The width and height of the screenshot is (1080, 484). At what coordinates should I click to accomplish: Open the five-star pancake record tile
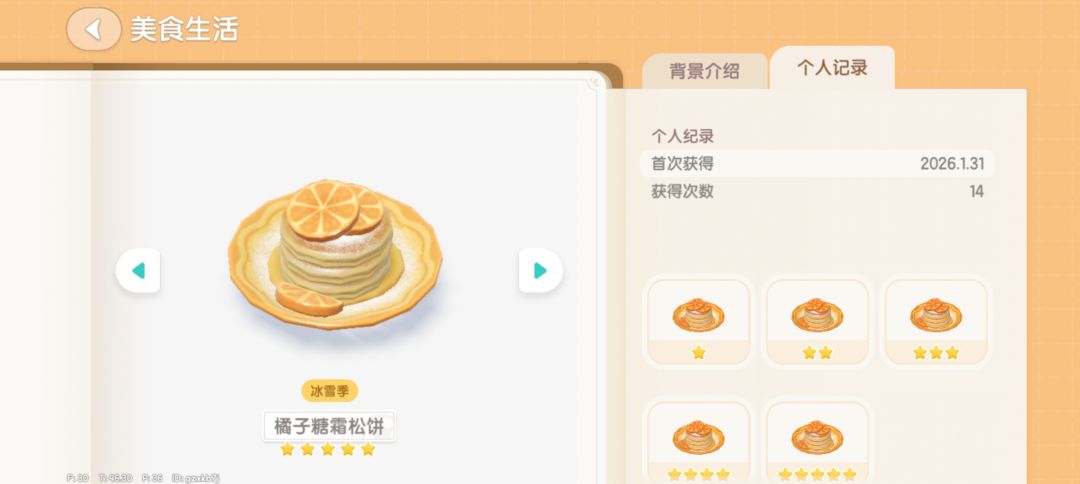[x=817, y=442]
